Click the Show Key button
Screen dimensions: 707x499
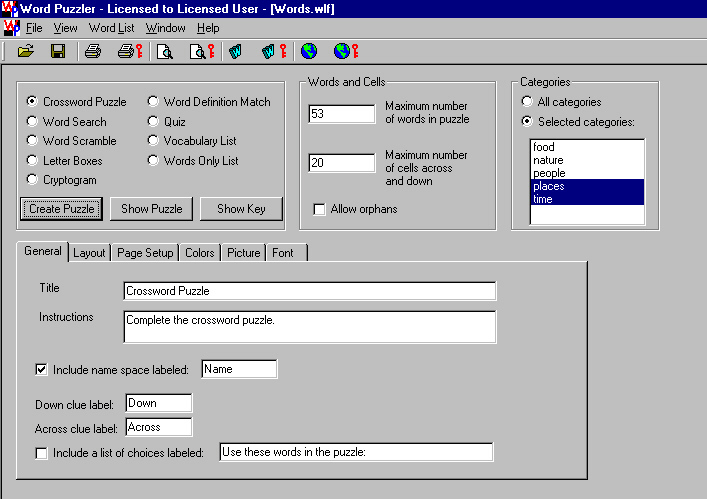(241, 209)
